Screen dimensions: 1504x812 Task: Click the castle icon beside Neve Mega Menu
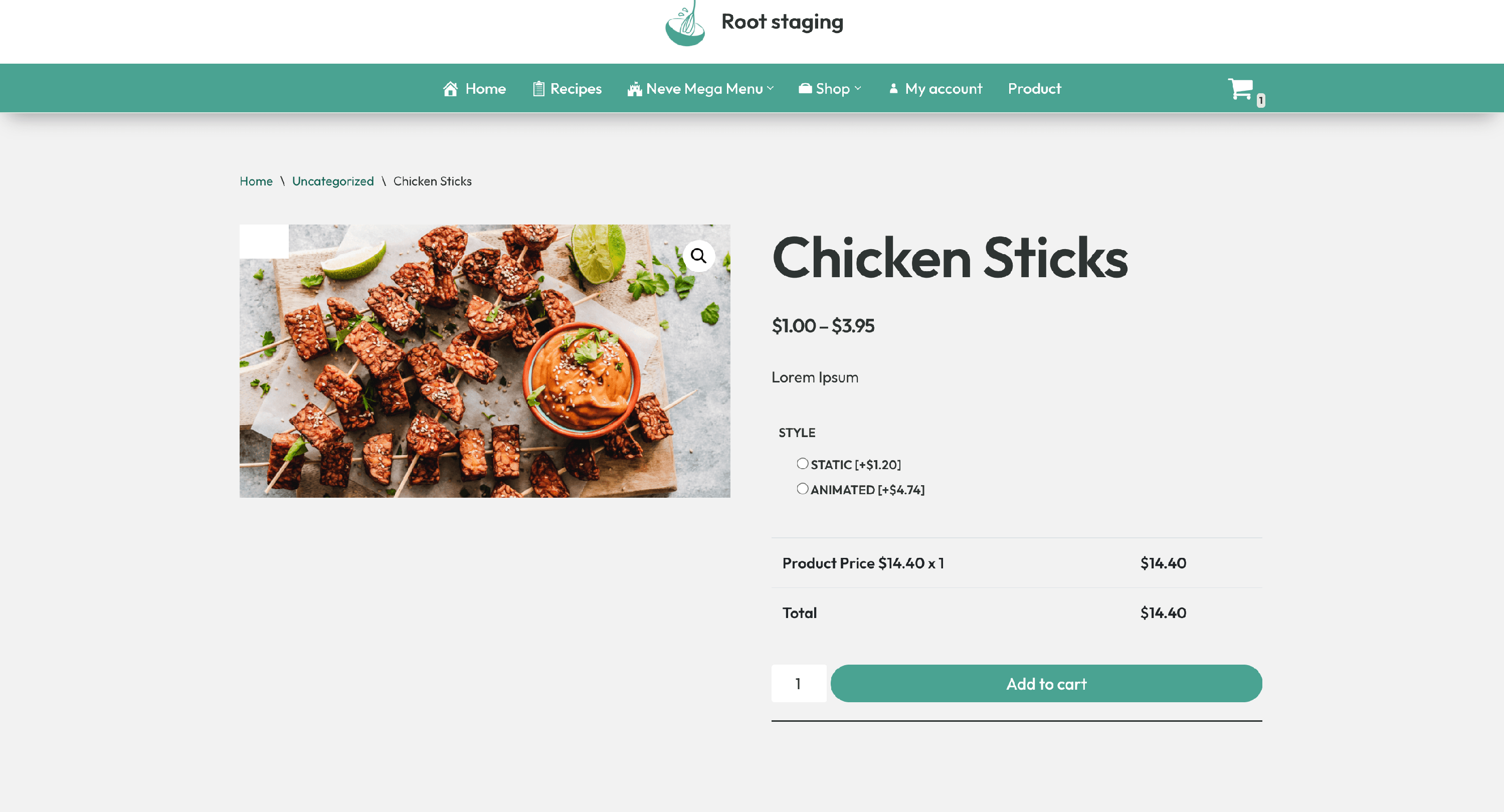pos(634,89)
